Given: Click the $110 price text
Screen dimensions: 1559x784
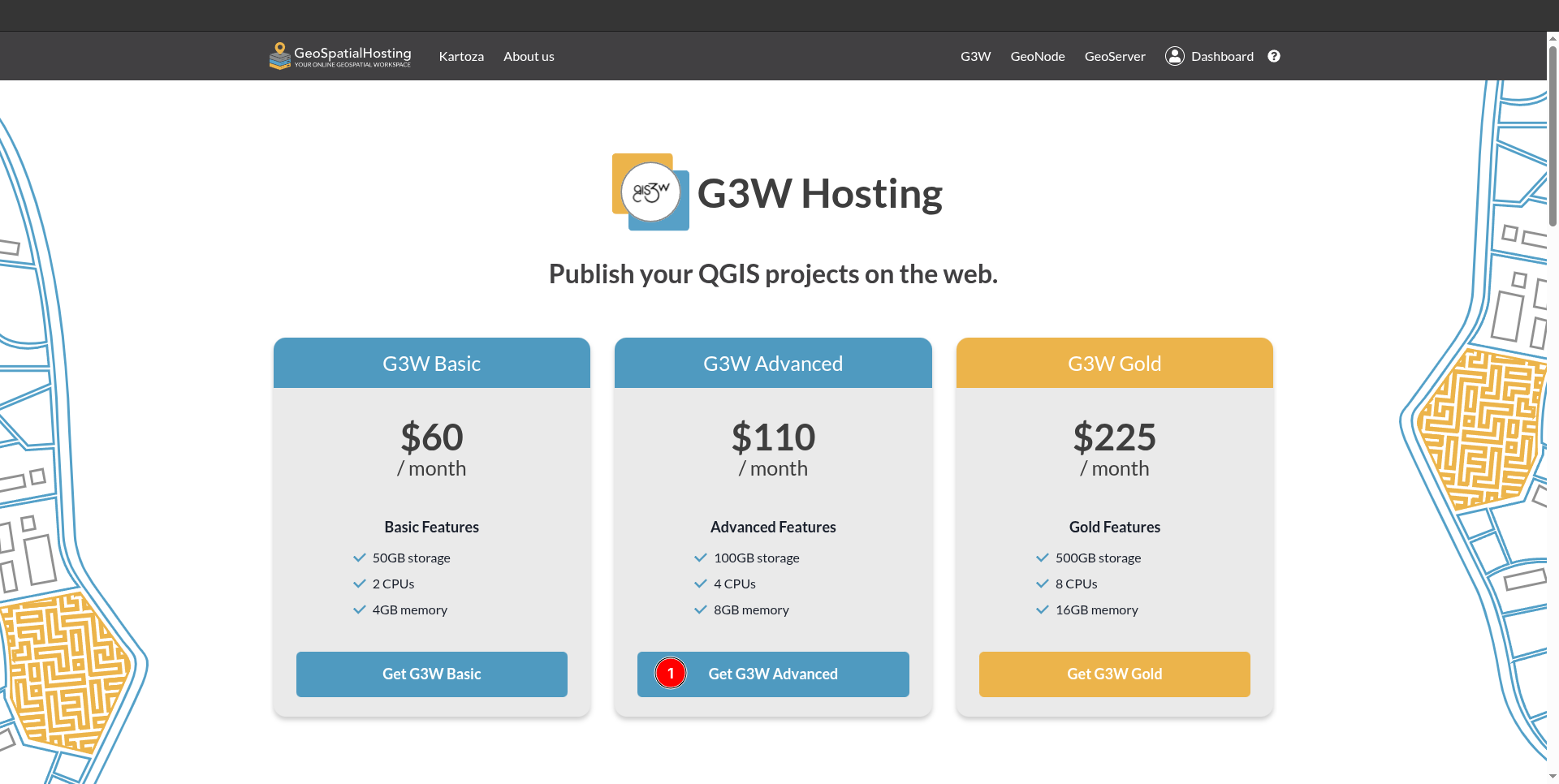Looking at the screenshot, I should coord(773,437).
